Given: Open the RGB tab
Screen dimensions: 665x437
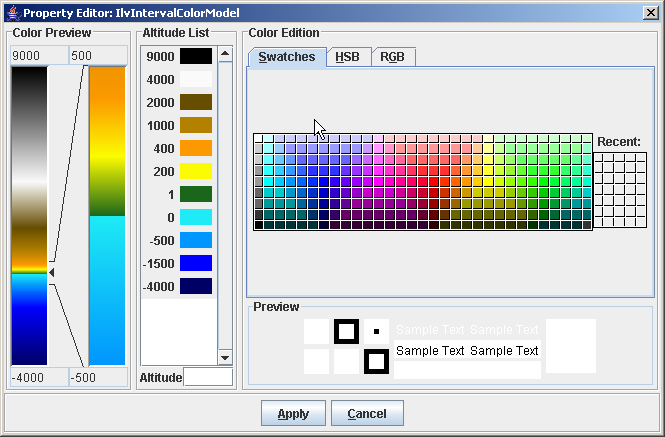Looking at the screenshot, I should (393, 57).
